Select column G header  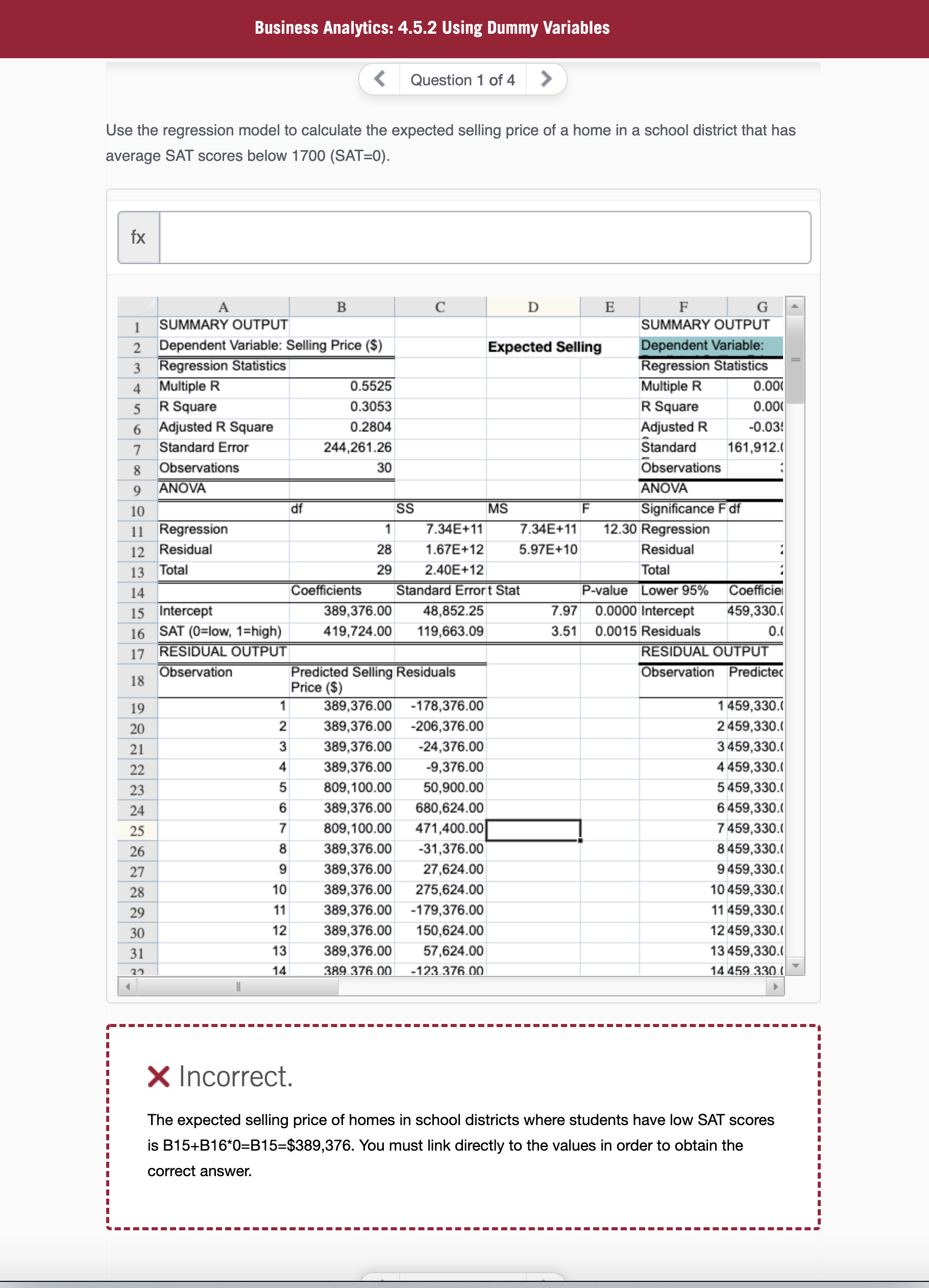click(x=756, y=306)
